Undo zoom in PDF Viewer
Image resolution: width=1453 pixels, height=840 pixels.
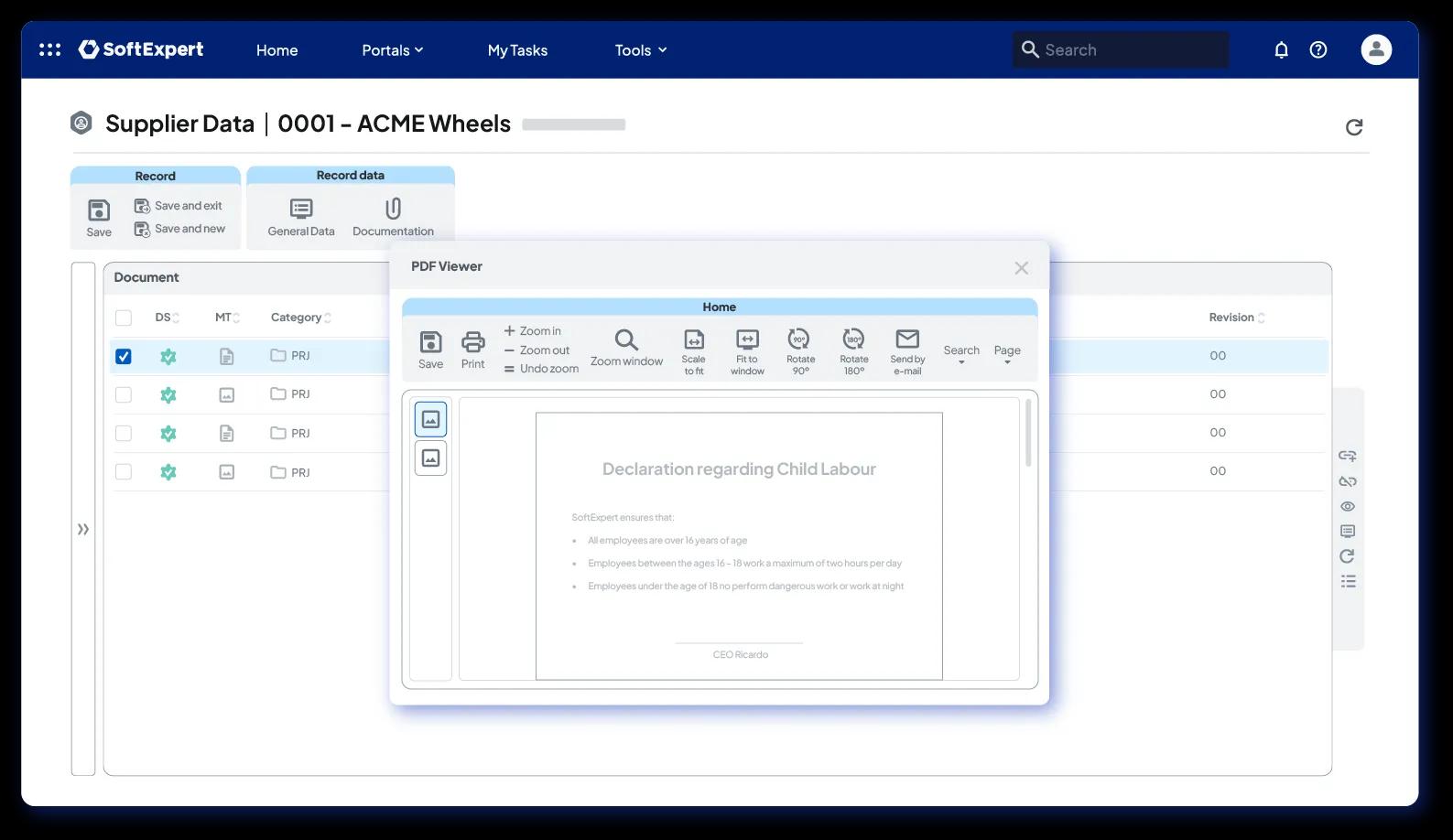[541, 369]
